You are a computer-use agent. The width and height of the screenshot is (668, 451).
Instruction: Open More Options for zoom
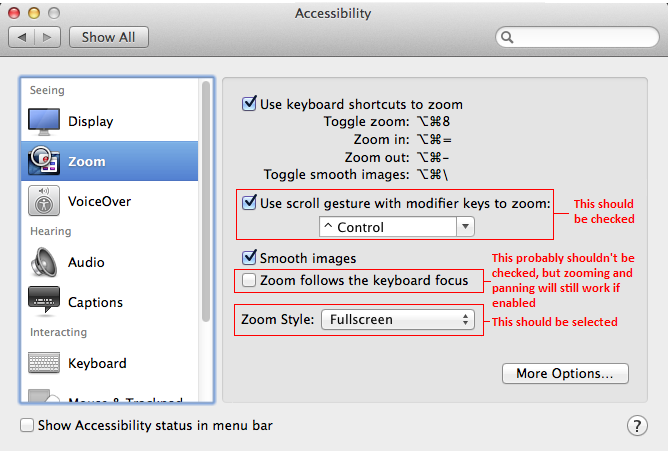(x=565, y=373)
